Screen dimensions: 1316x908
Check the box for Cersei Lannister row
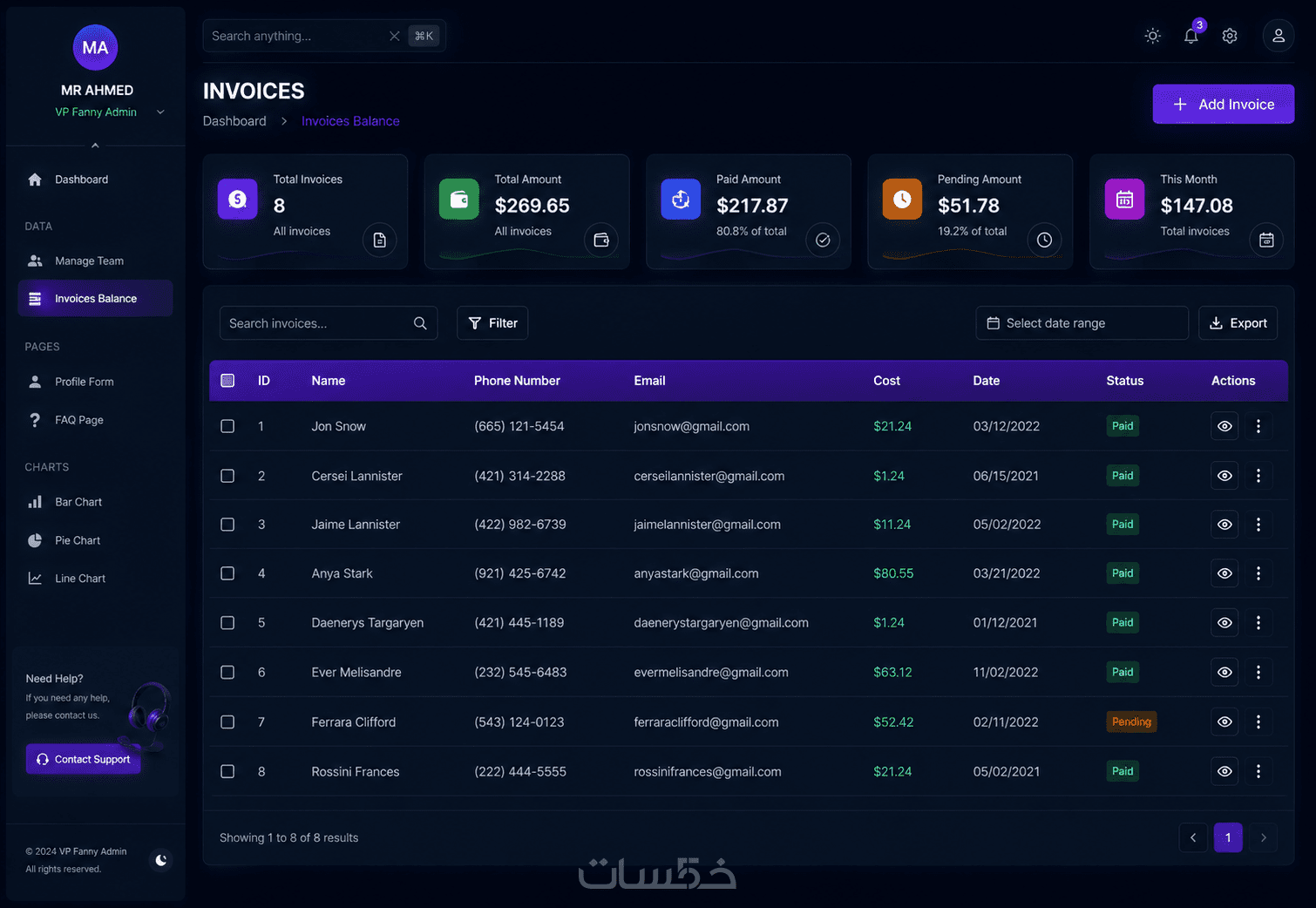coord(227,476)
